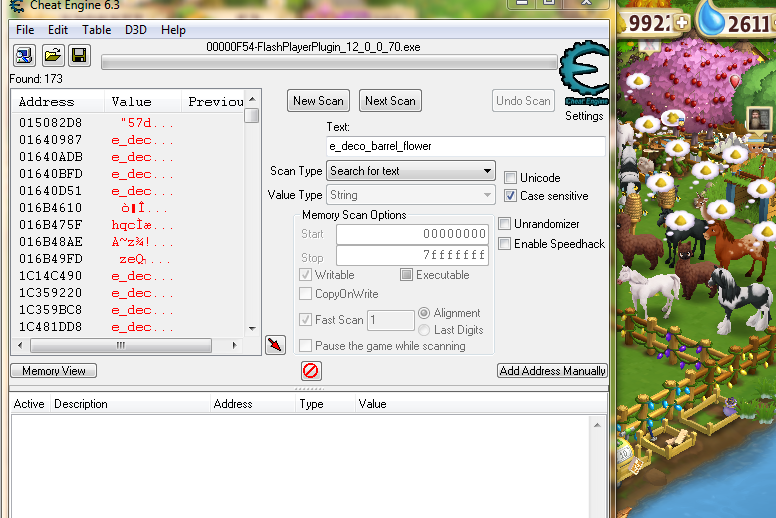Select result address 016B475F
This screenshot has width=776, height=518.
tap(50, 225)
